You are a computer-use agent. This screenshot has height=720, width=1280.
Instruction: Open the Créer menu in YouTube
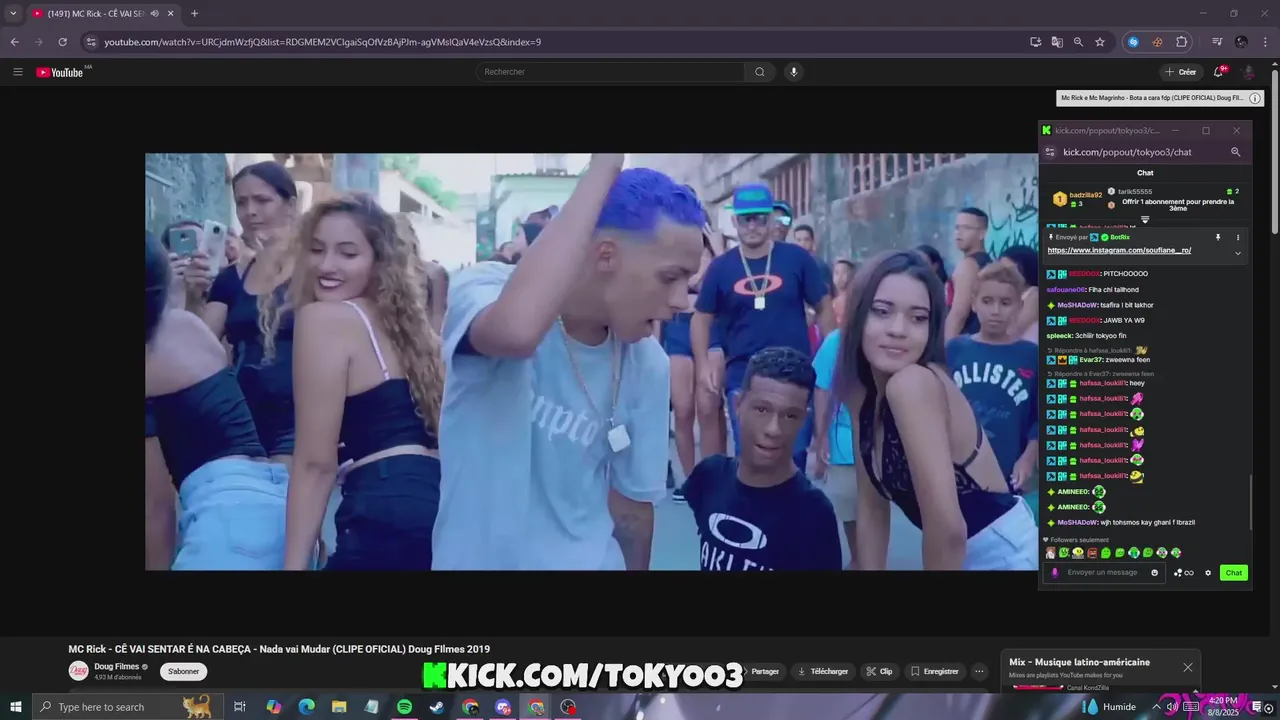coord(1180,72)
